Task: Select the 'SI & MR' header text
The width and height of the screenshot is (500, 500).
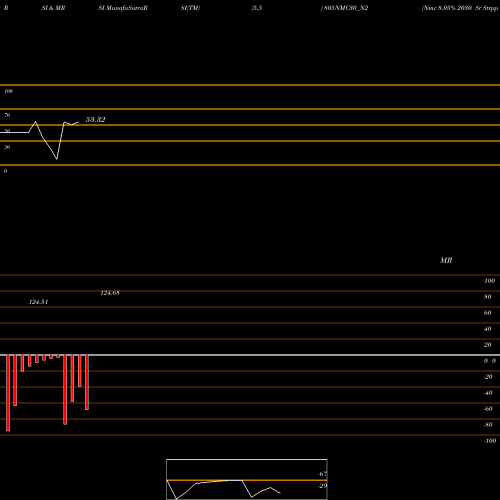Action: coord(53,8)
